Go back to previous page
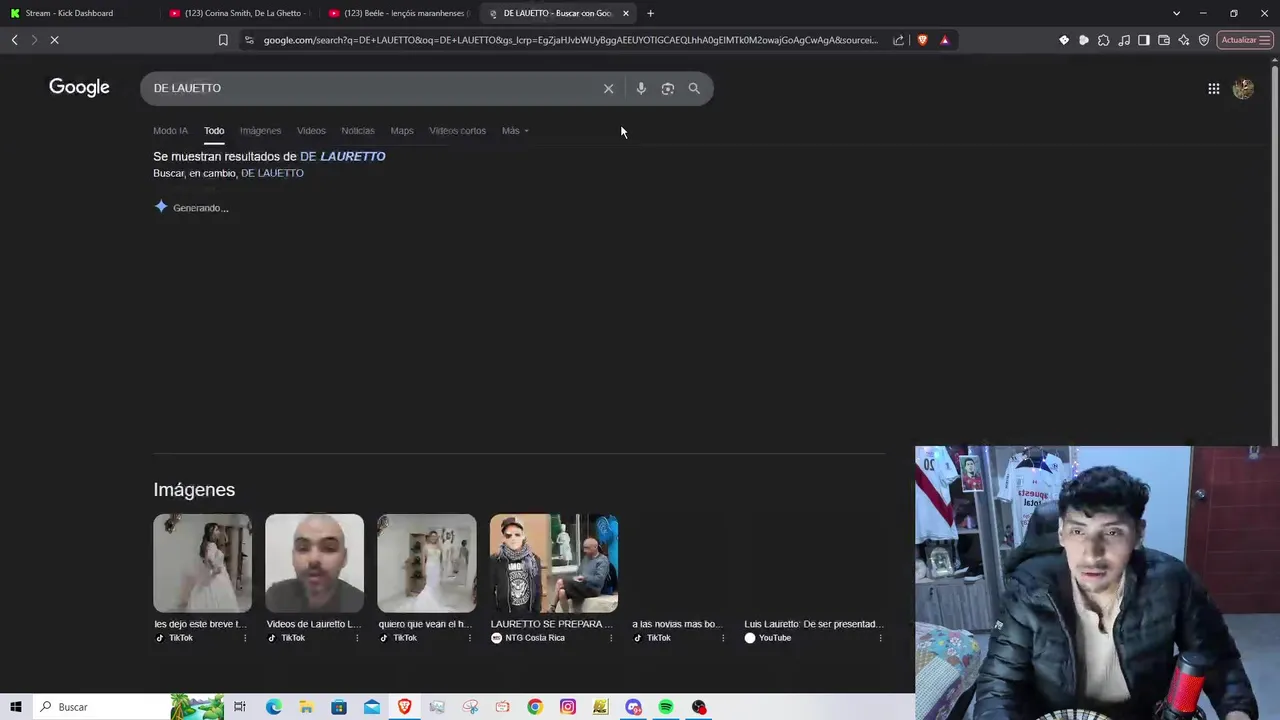This screenshot has height=720, width=1280. (x=14, y=40)
